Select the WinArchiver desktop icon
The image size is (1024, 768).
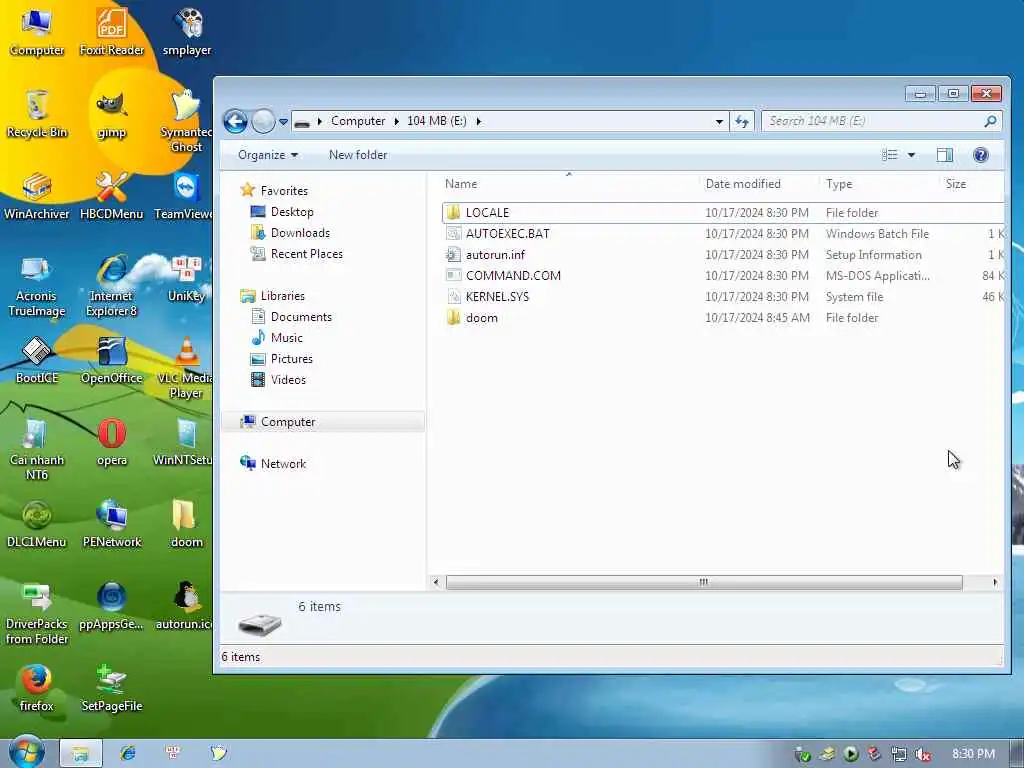point(37,196)
